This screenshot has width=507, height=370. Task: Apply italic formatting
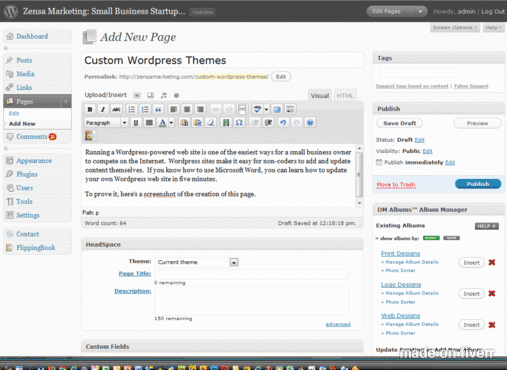(x=103, y=109)
